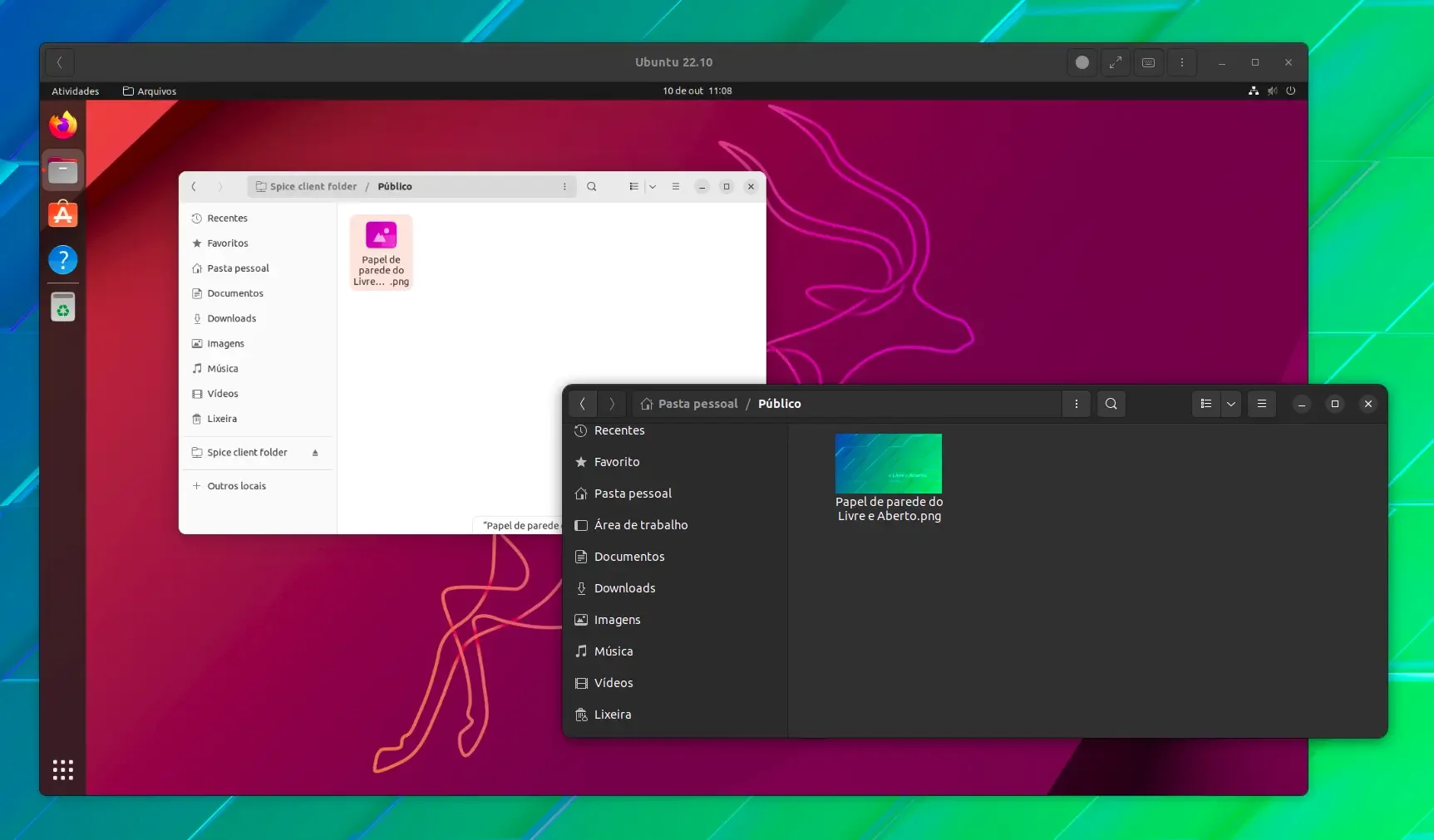The width and height of the screenshot is (1434, 840).
Task: Open the Arquivos app menu
Action: click(x=150, y=91)
